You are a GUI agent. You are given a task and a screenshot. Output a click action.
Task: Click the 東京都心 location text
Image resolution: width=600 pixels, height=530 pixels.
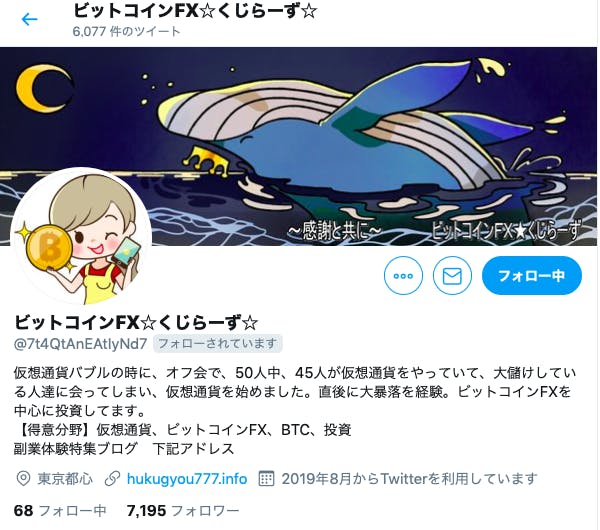pyautogui.click(x=65, y=479)
